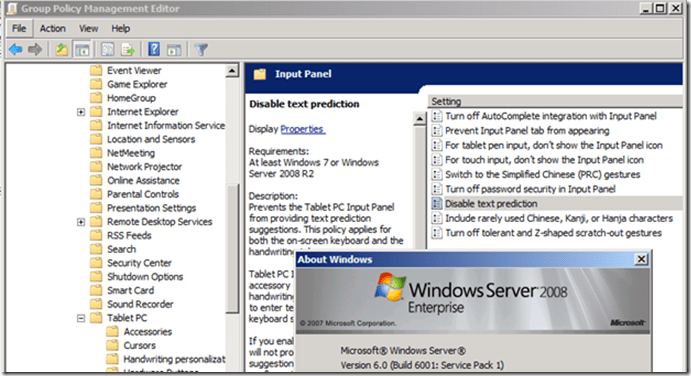Select Smart Card tree item
Screen dimensions: 691x376
pyautogui.click(x=130, y=290)
